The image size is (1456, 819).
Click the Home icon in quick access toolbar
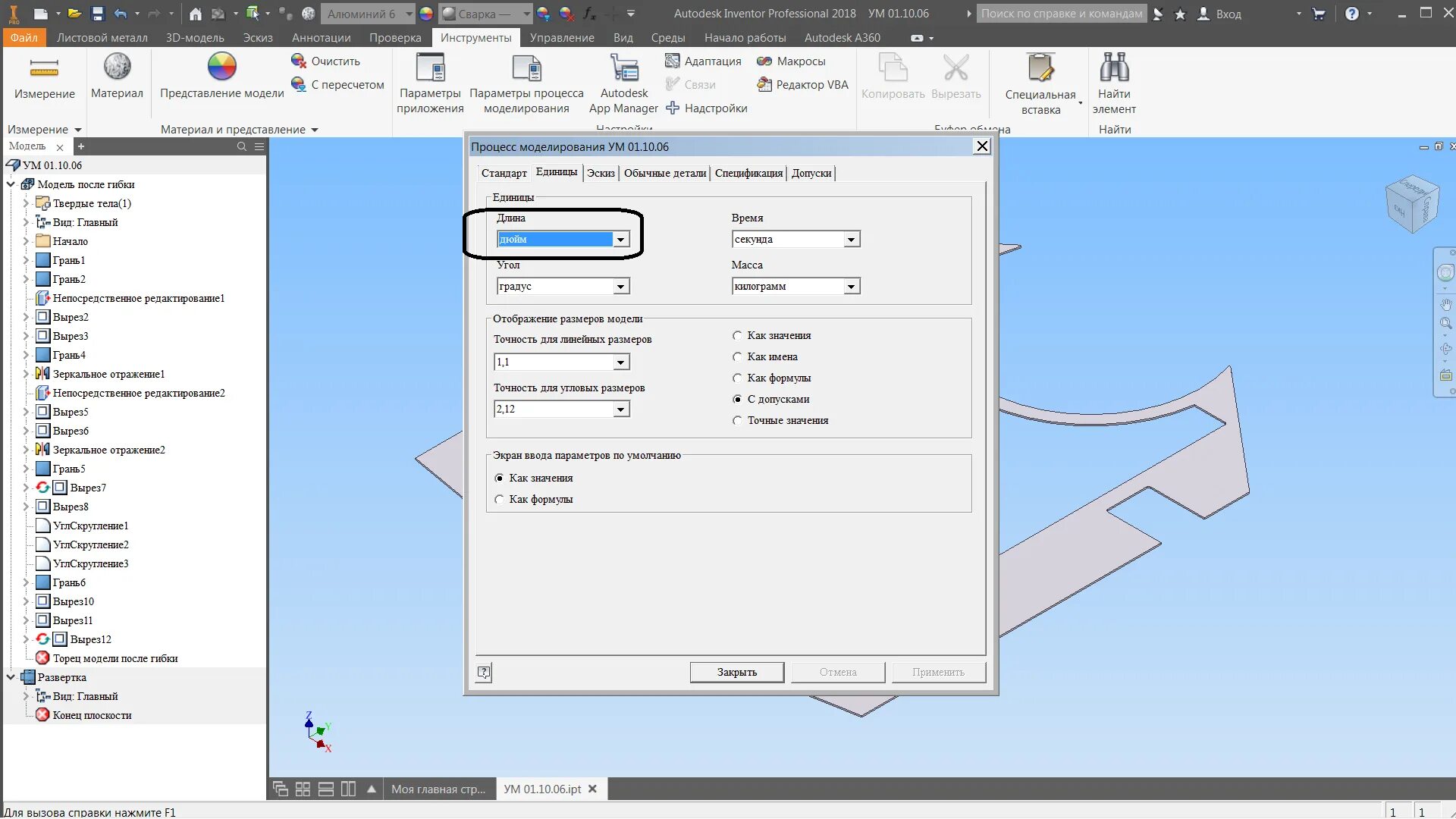(196, 14)
